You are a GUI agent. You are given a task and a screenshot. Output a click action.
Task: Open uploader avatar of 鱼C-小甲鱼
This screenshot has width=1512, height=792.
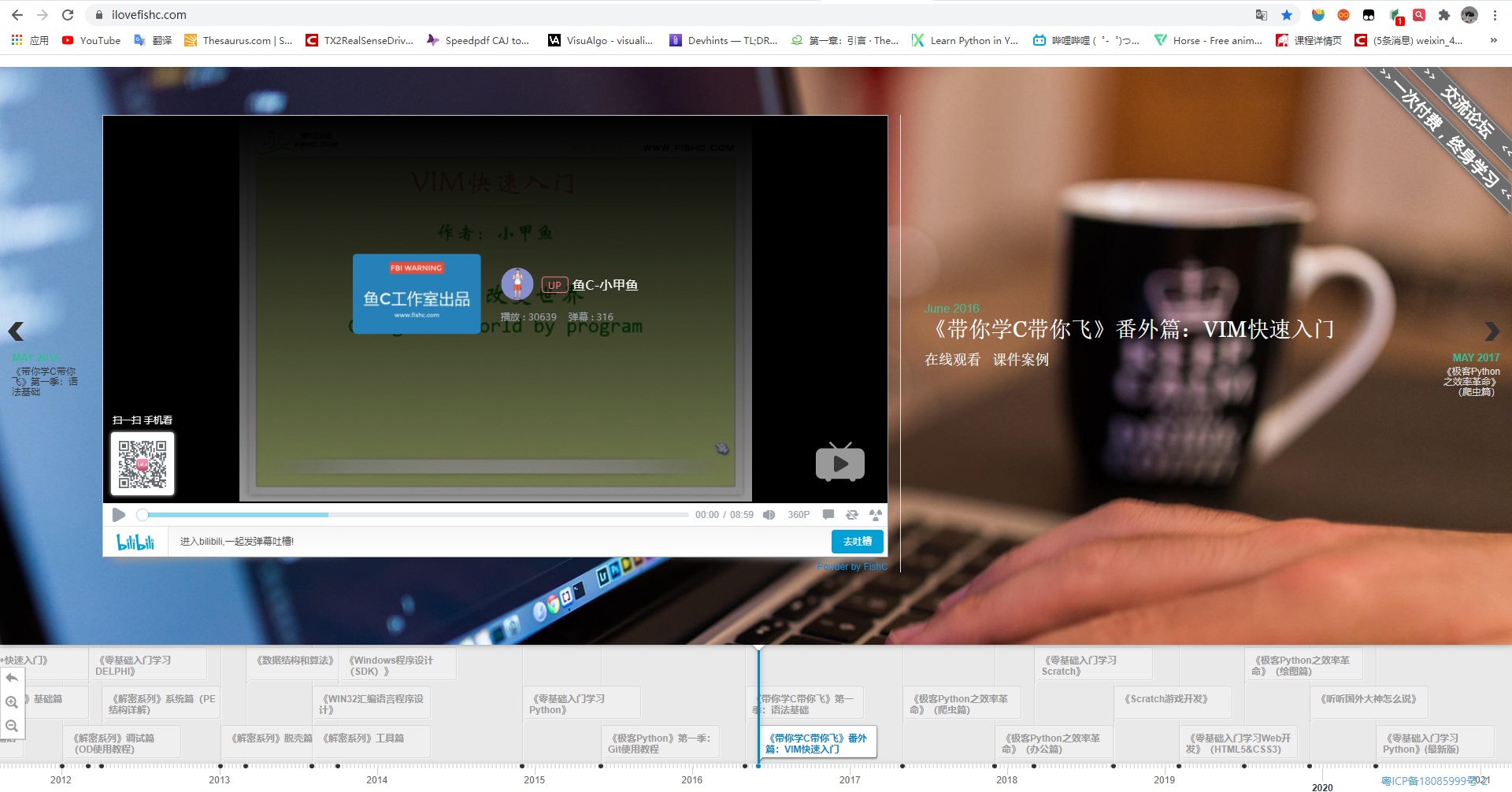[x=517, y=284]
